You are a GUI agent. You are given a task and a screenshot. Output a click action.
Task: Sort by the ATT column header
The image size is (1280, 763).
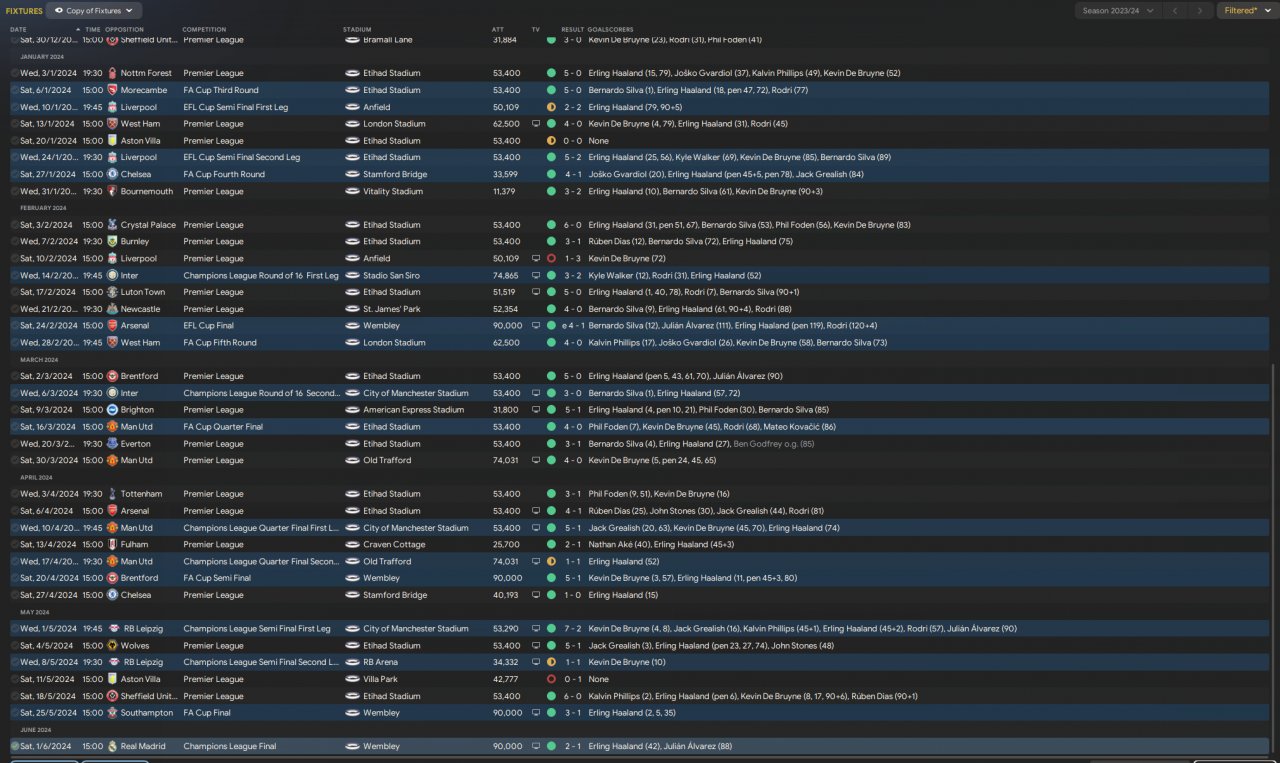coord(498,29)
